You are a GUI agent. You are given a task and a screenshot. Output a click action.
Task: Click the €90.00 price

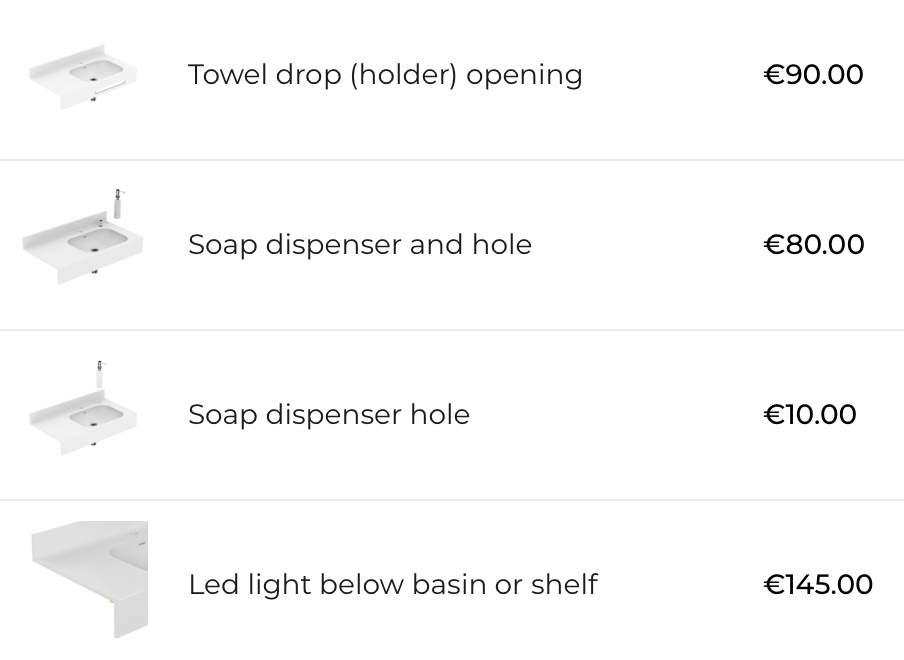tap(813, 74)
